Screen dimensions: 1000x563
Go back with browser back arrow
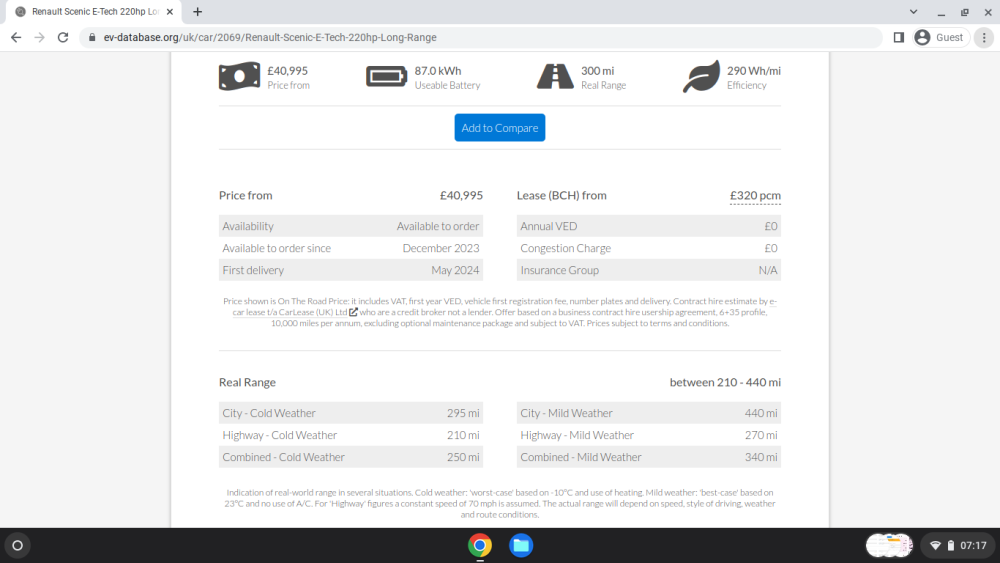(x=16, y=38)
